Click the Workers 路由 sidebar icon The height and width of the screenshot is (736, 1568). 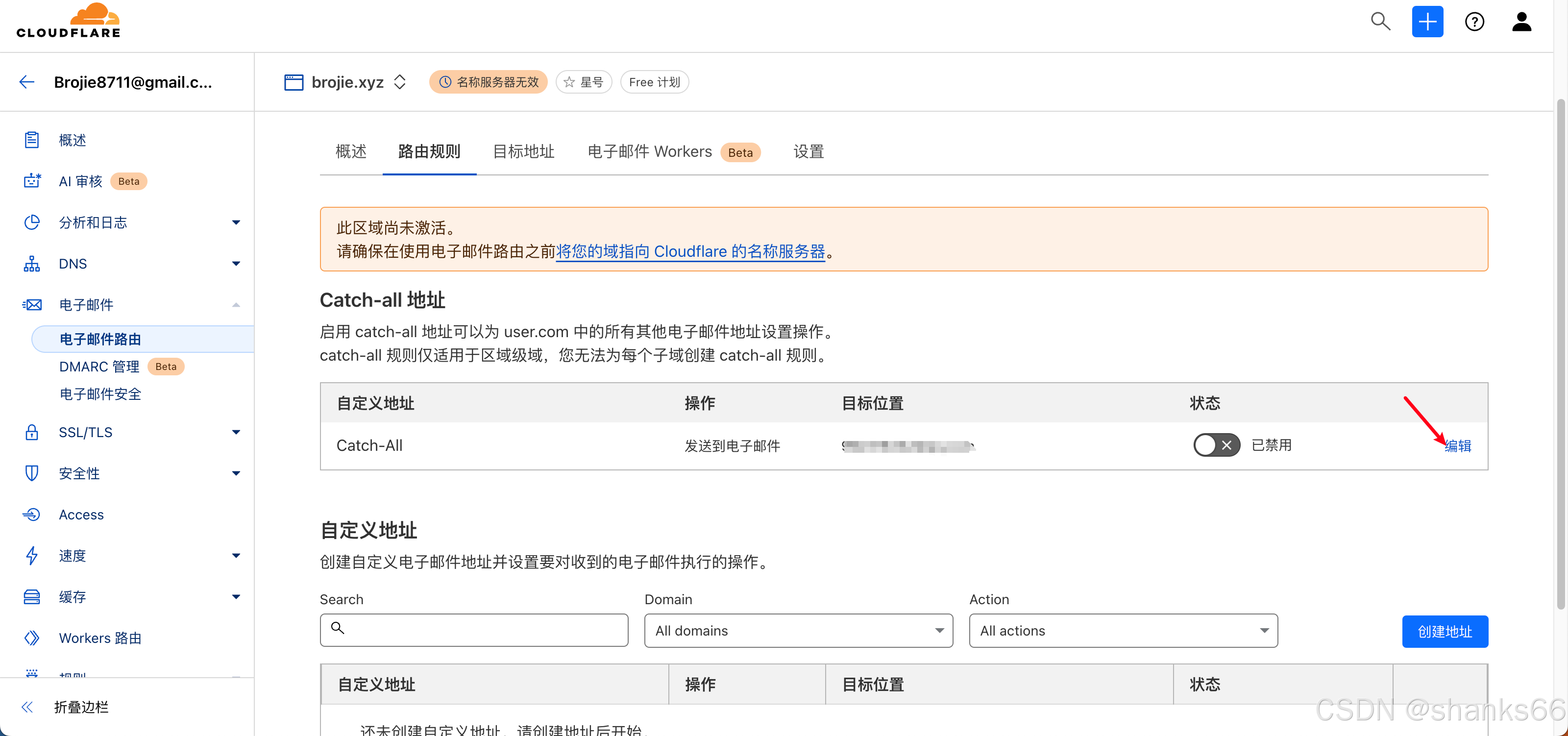tap(32, 638)
